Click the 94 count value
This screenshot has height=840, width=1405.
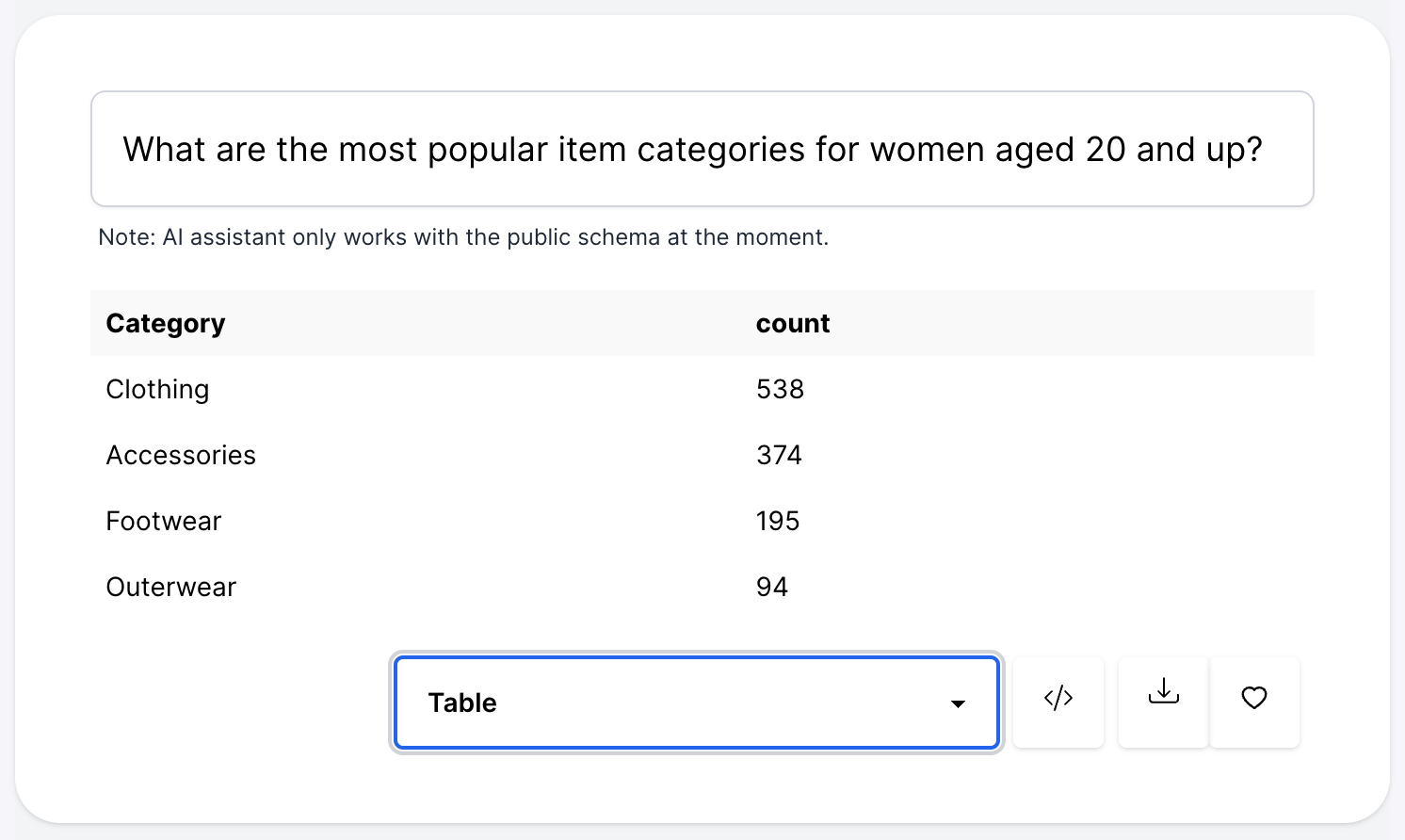click(772, 588)
